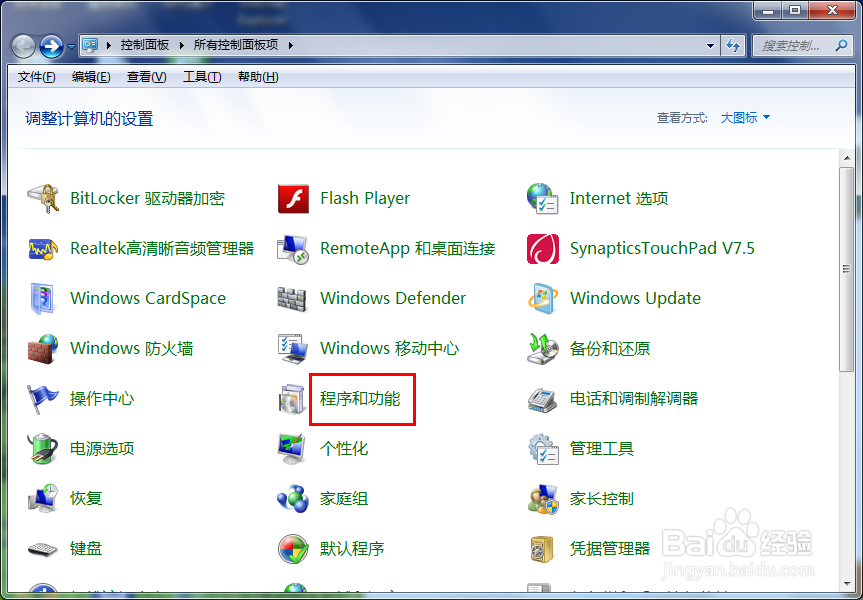
Task: Open the recent pages dropdown arrow
Action: [x=71, y=47]
